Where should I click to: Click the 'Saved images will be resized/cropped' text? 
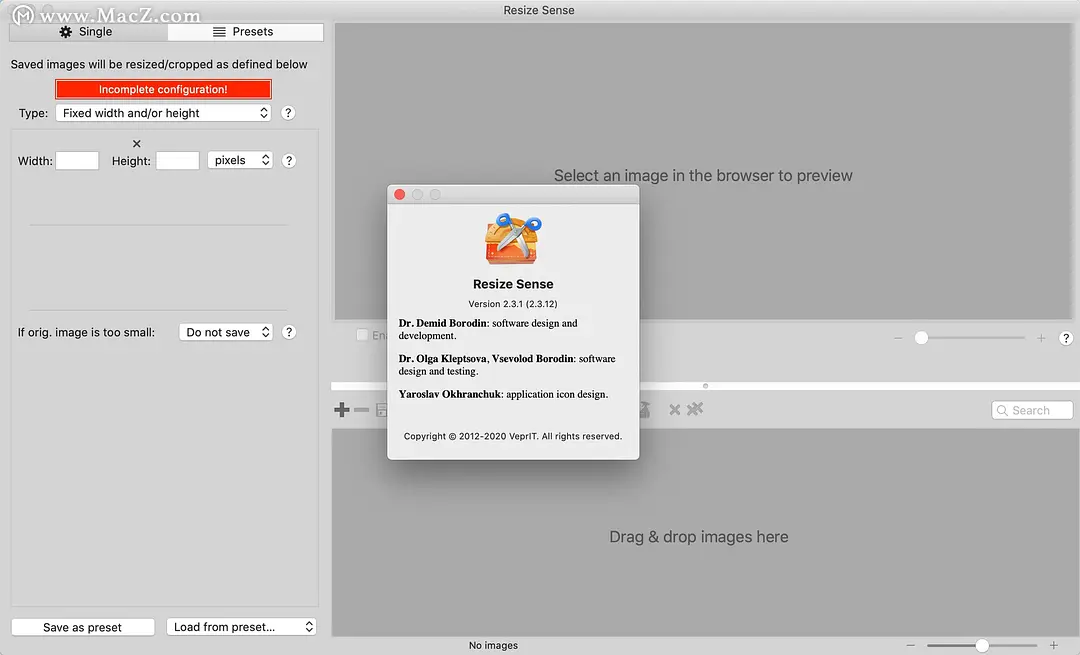point(159,64)
